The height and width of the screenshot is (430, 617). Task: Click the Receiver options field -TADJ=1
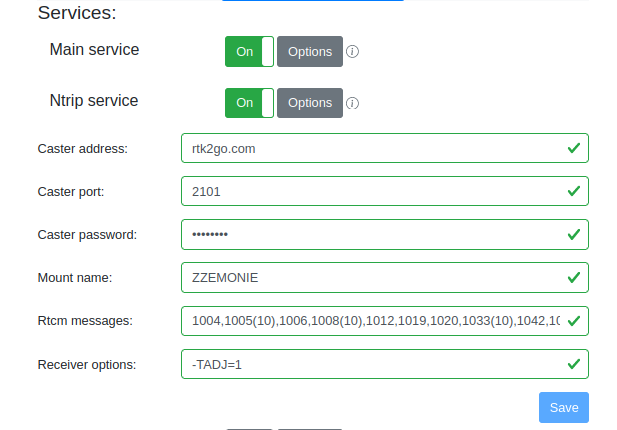385,364
